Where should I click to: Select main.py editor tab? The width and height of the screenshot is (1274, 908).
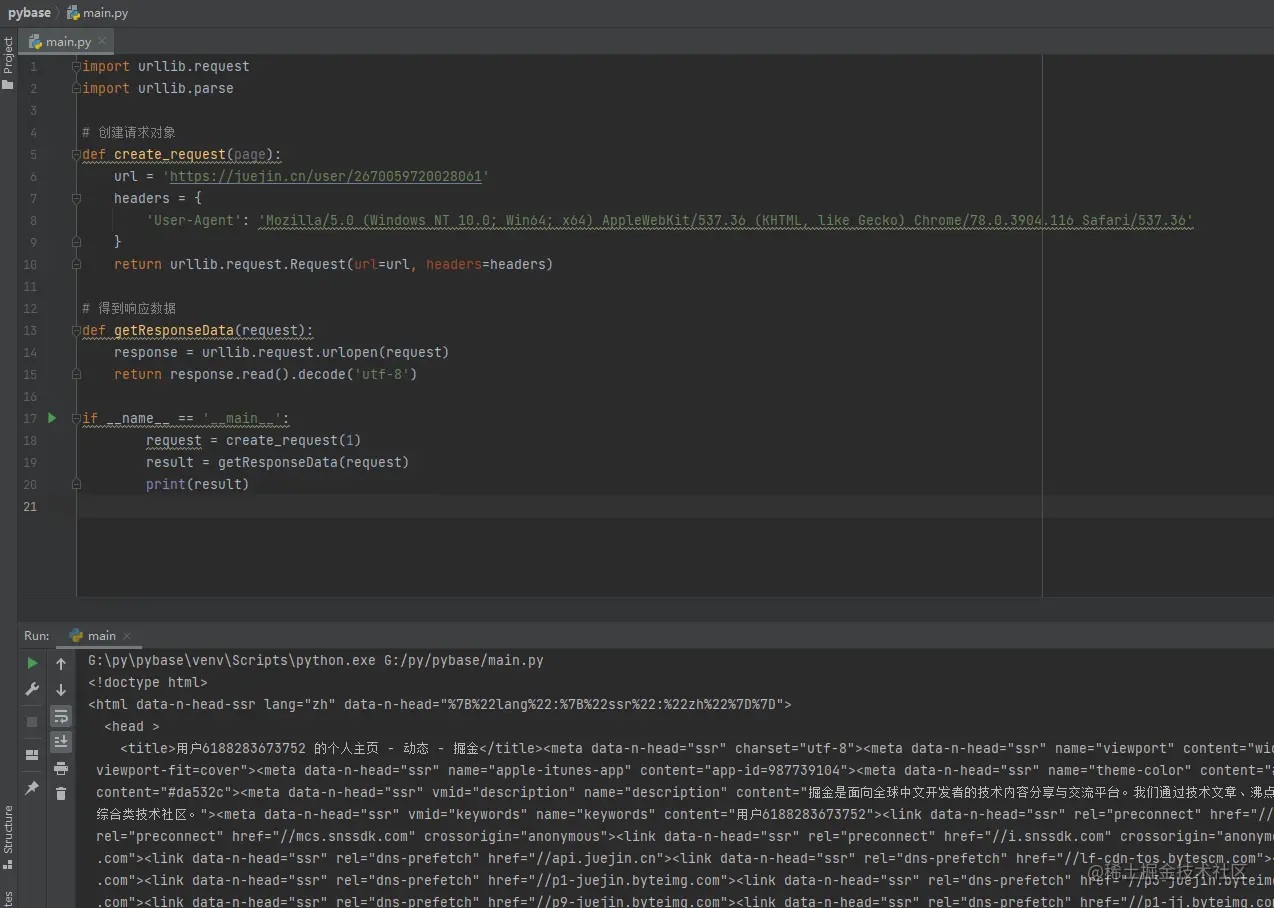pyautogui.click(x=68, y=42)
